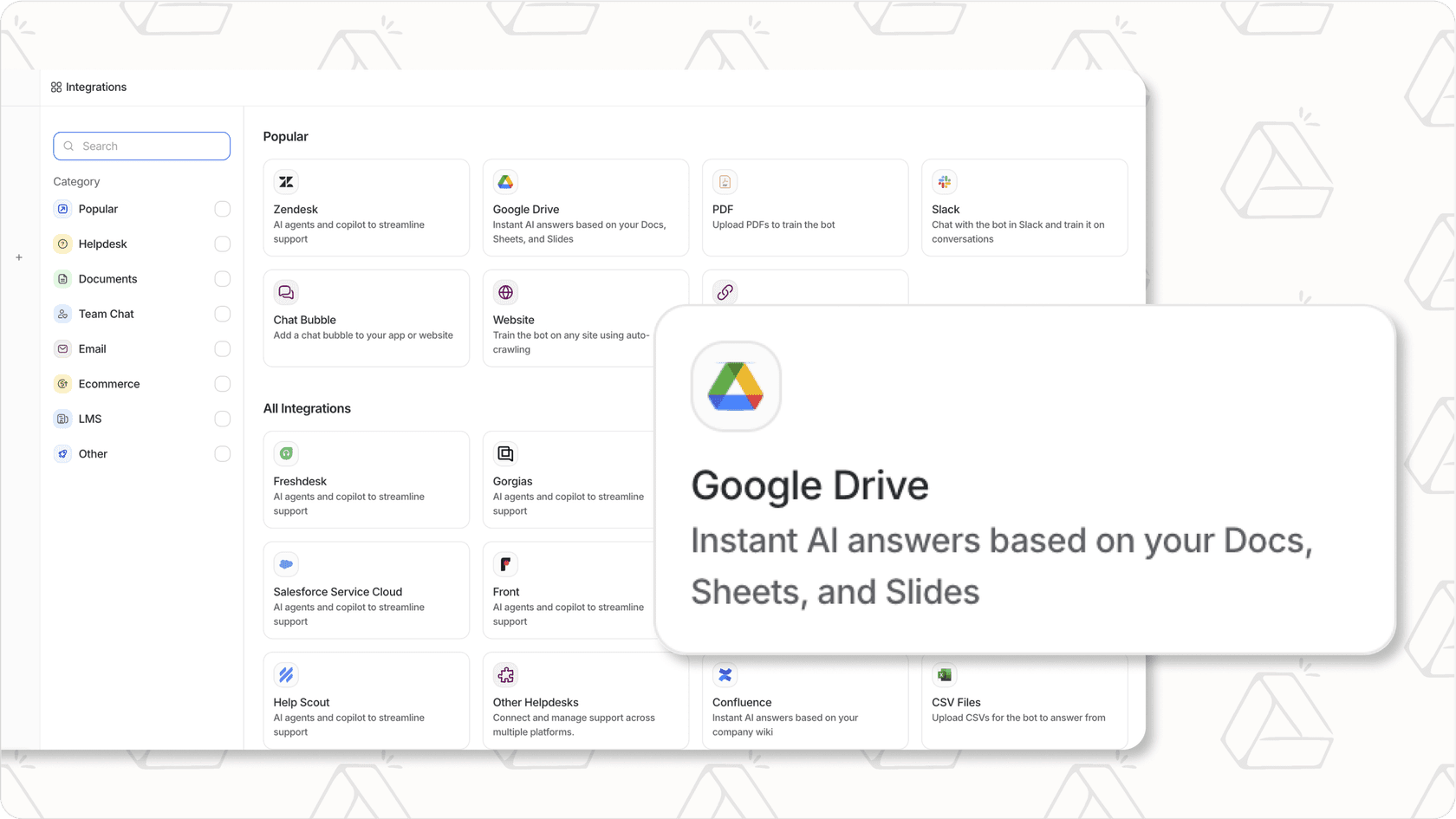Image resolution: width=1456 pixels, height=819 pixels.
Task: Click the Salesforce Service Cloud icon
Action: (x=286, y=564)
